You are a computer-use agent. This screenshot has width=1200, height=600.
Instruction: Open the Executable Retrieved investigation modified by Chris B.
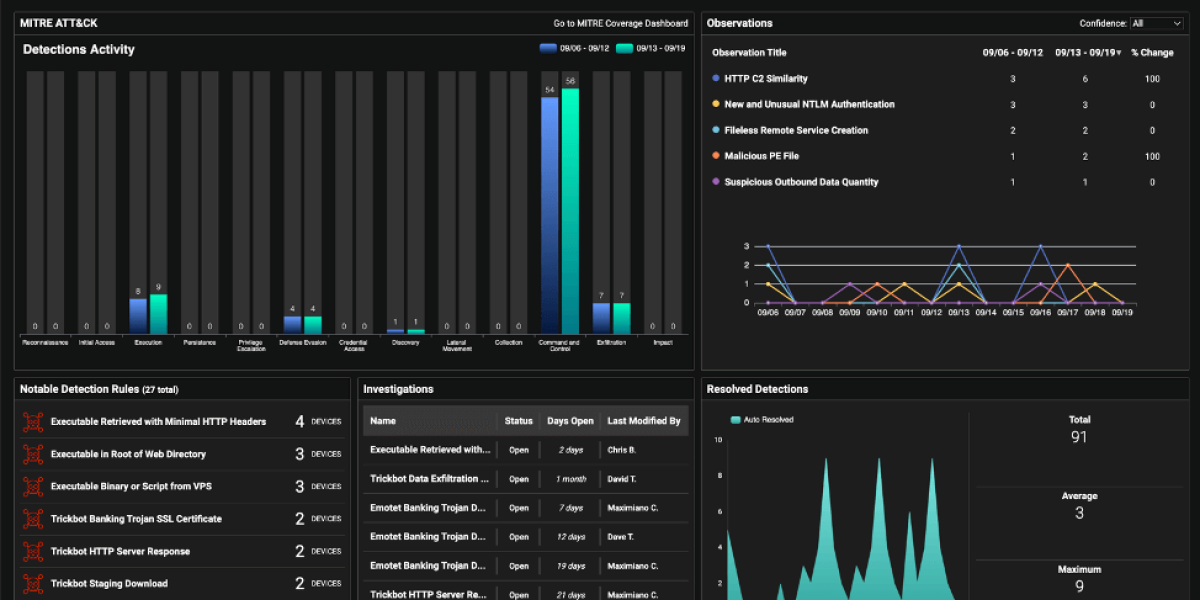click(x=430, y=450)
